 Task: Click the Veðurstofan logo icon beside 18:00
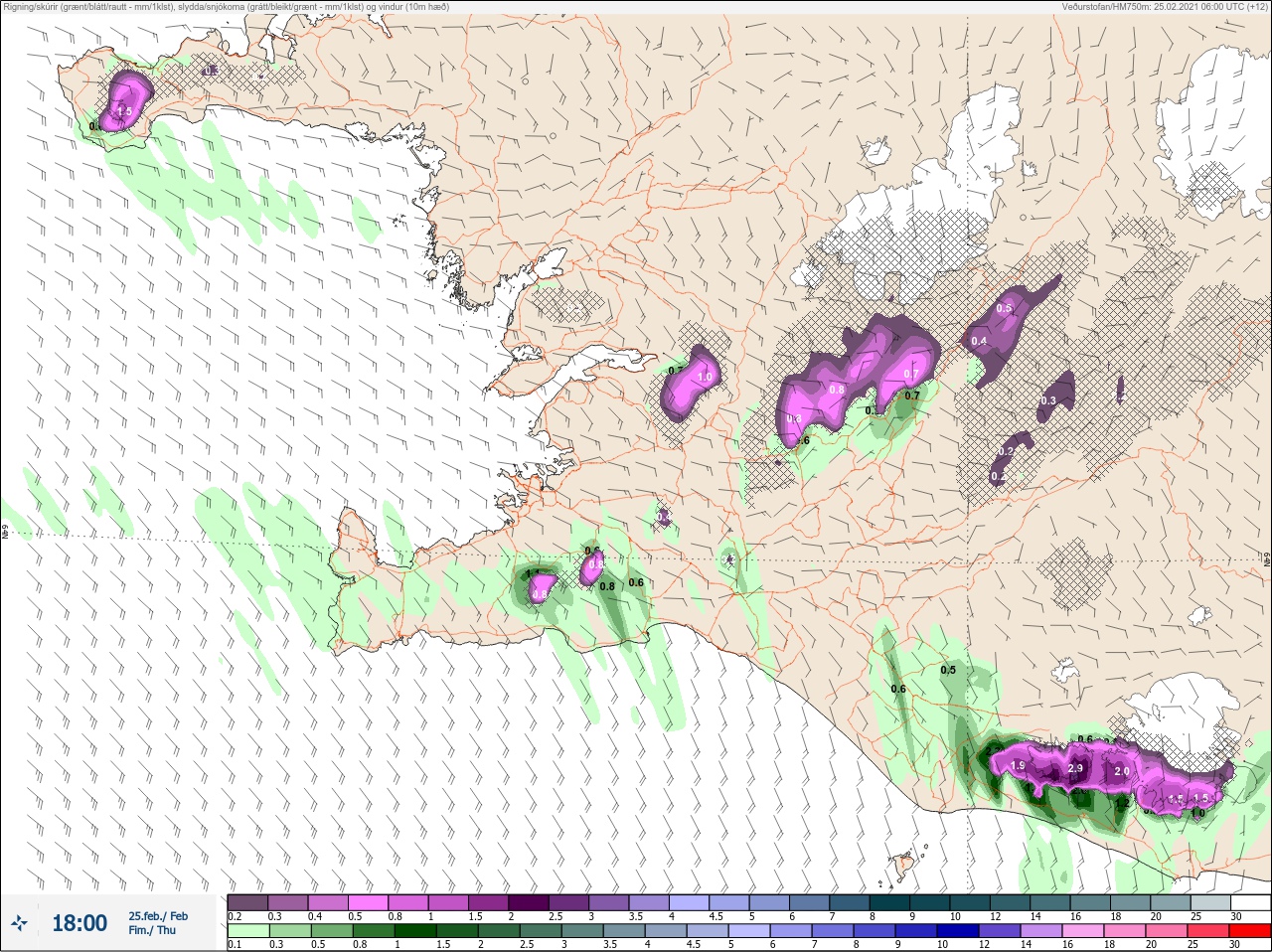(19, 923)
